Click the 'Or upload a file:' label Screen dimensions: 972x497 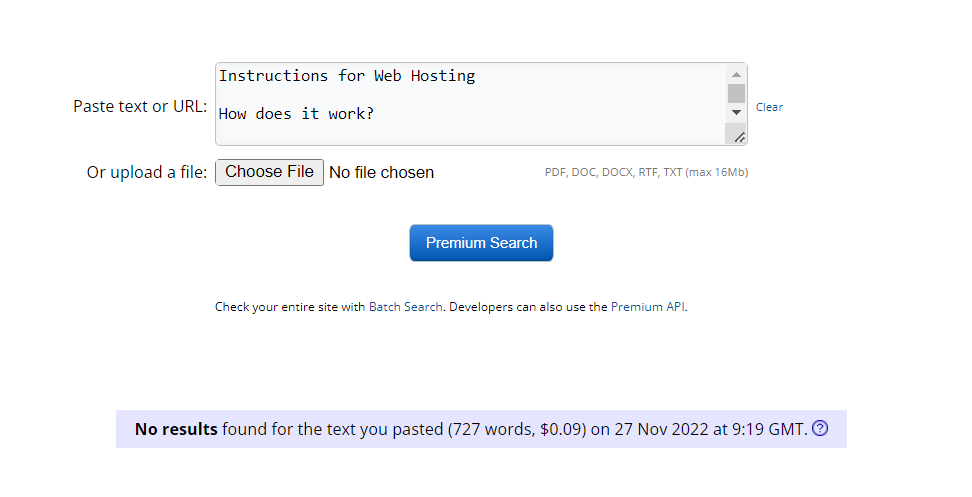tap(147, 173)
